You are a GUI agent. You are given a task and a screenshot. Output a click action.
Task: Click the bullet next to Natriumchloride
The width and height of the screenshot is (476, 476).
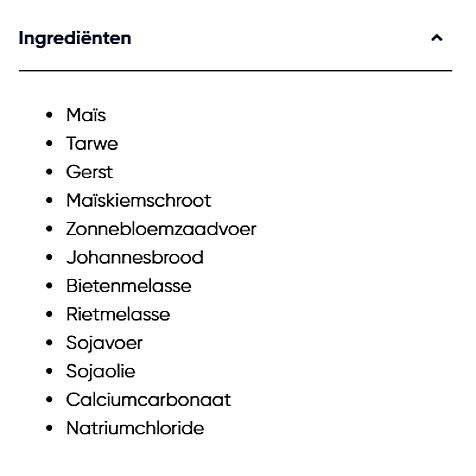click(49, 428)
